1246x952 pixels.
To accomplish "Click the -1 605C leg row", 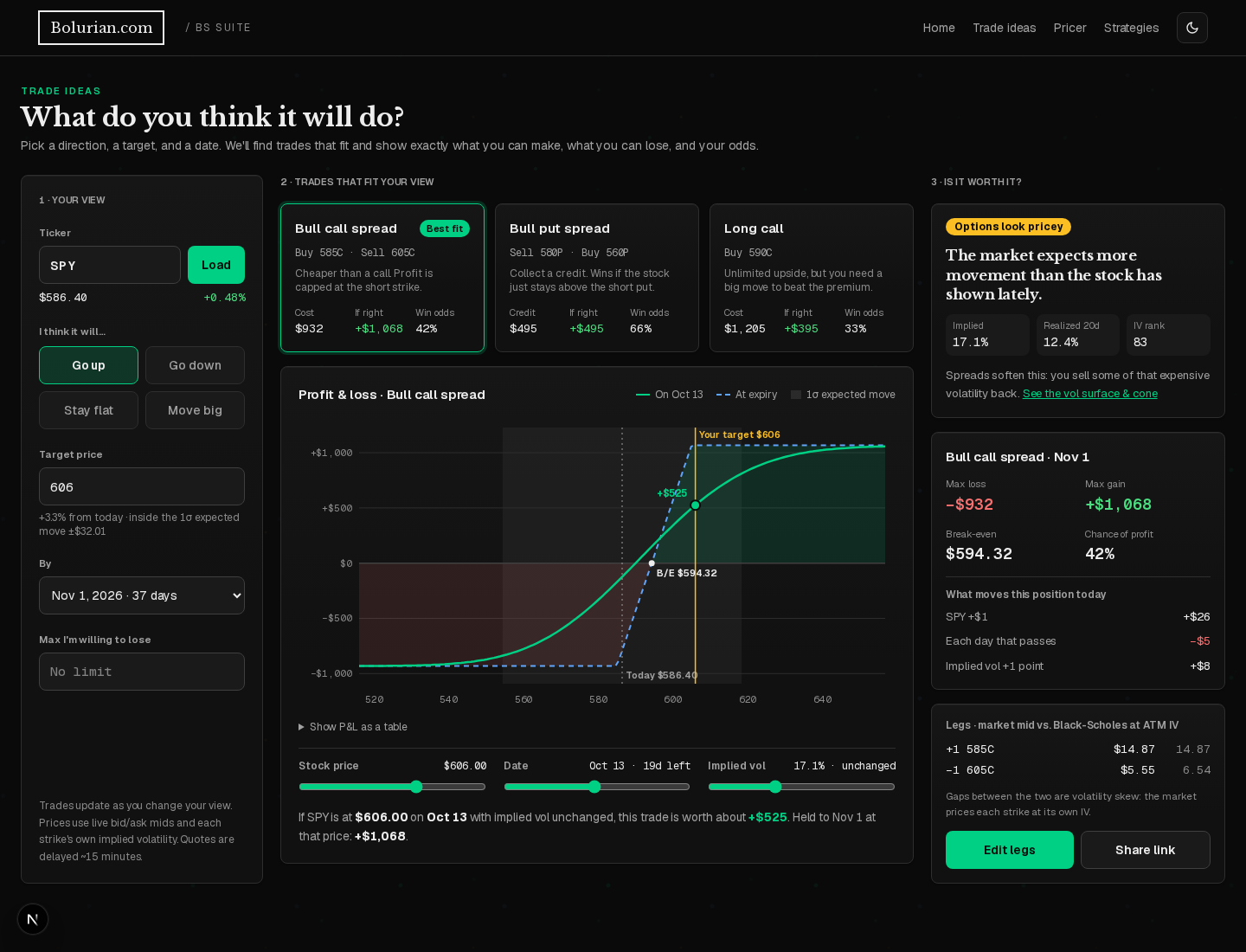I will coord(1078,770).
